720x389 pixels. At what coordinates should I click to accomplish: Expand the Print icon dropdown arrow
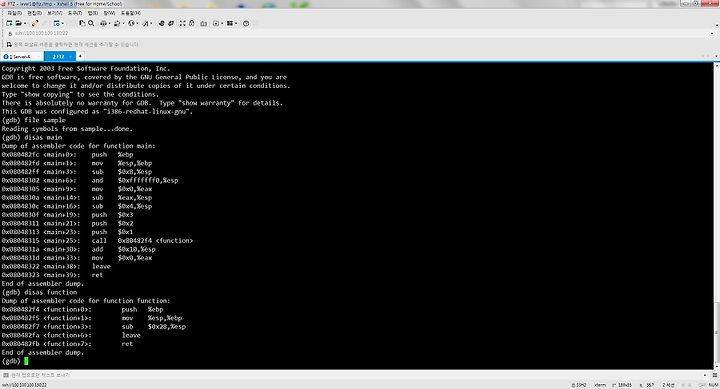(x=109, y=23)
